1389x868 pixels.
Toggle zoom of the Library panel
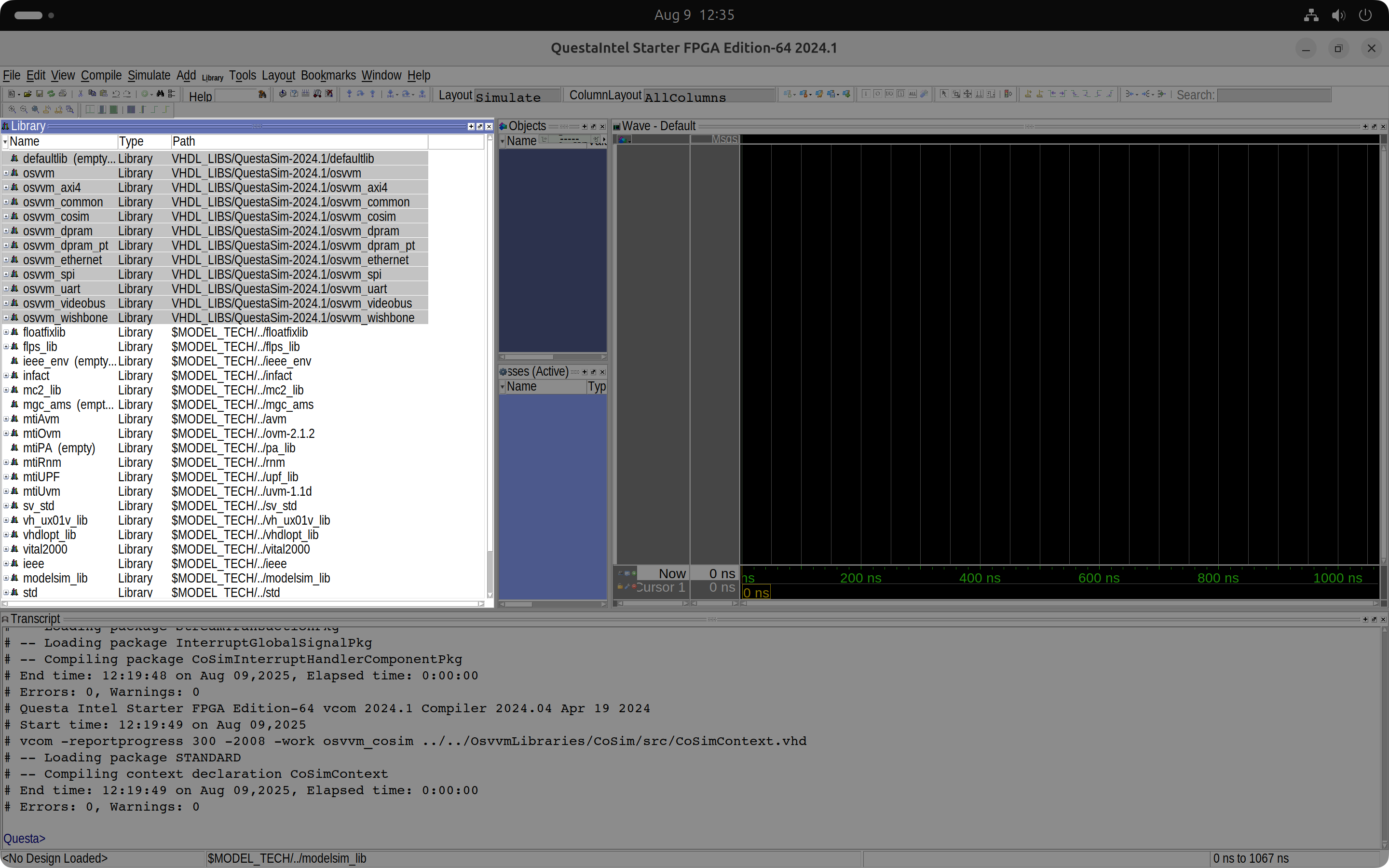[471, 126]
